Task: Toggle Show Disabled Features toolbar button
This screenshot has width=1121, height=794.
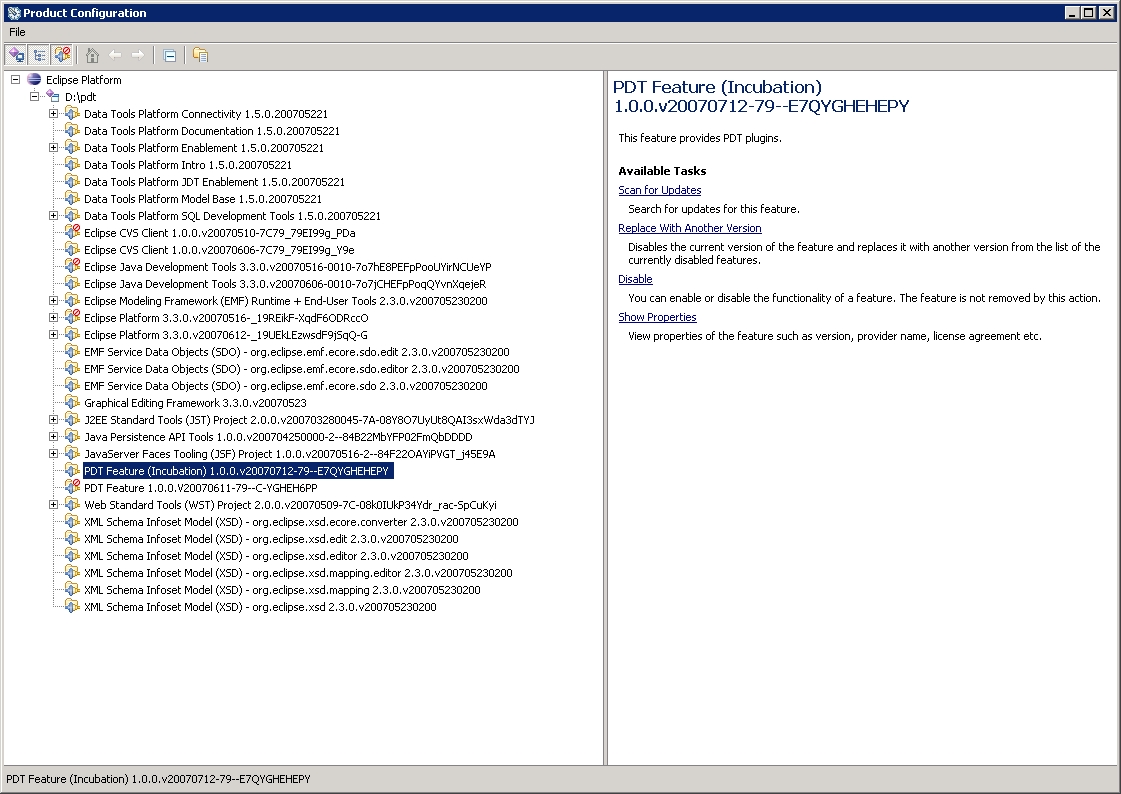Action: point(62,55)
